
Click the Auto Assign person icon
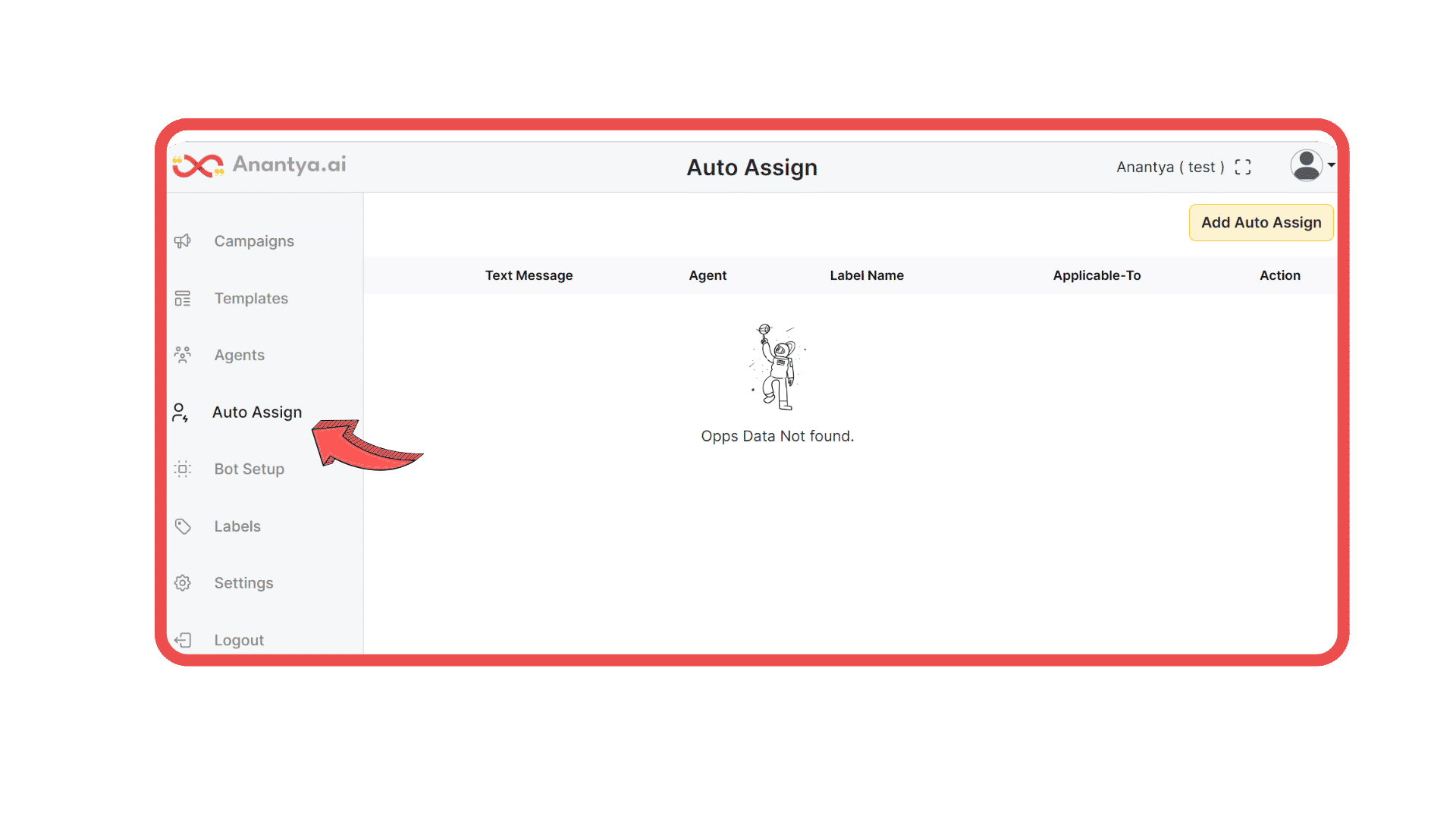pos(180,413)
